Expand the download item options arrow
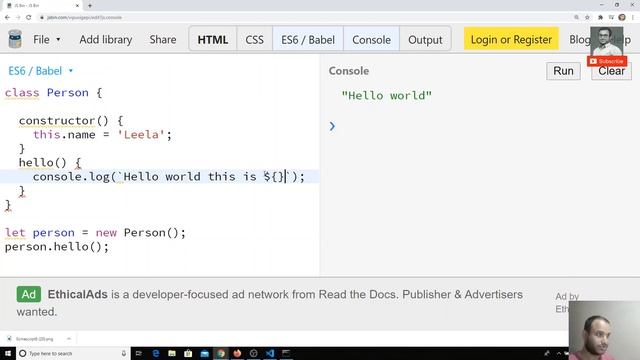 coord(69,339)
